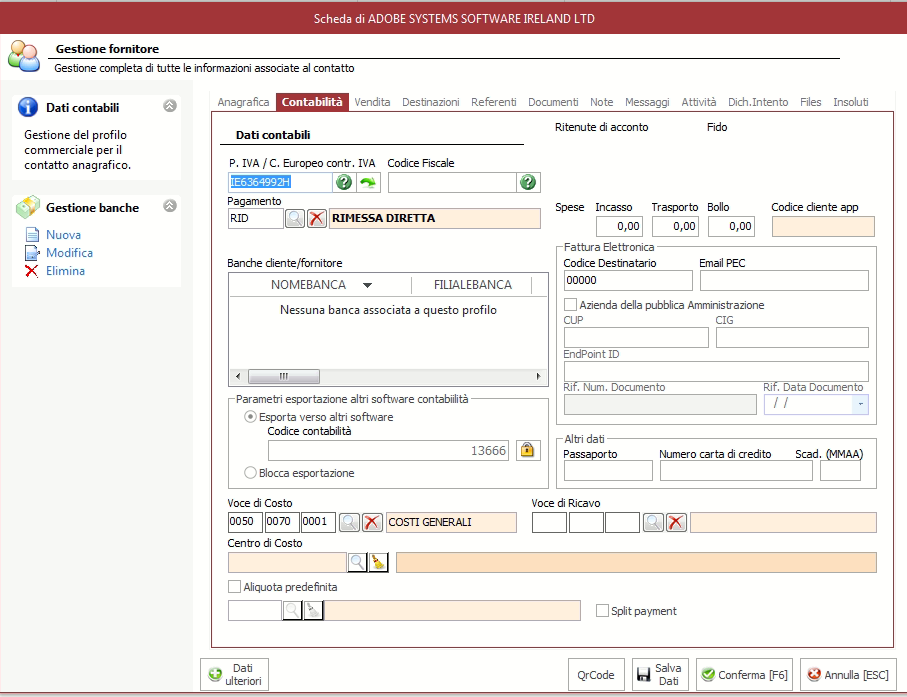
Task: Click Annulla [ESC] button
Action: 849,674
